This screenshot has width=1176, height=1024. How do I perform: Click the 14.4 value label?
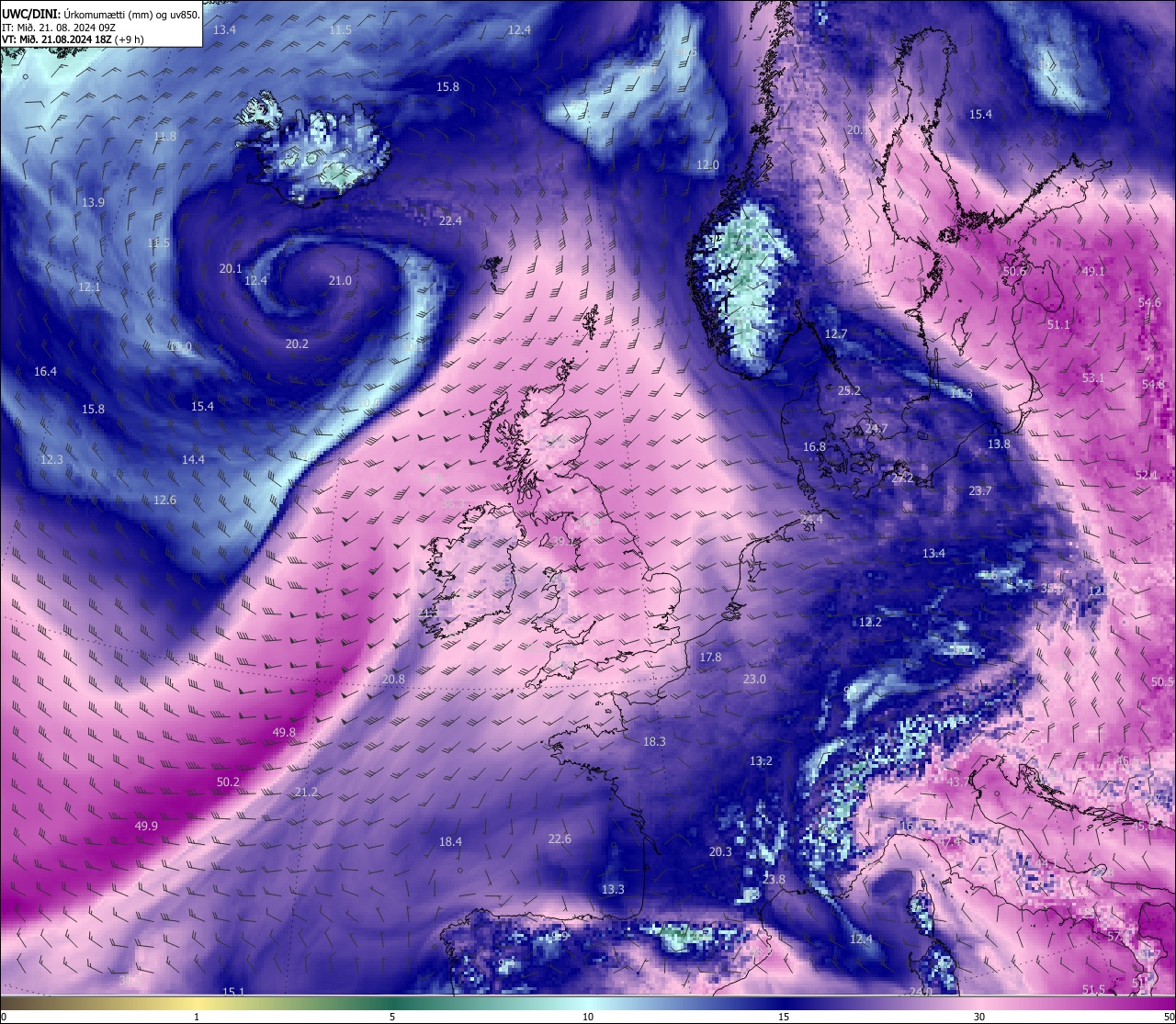click(193, 459)
